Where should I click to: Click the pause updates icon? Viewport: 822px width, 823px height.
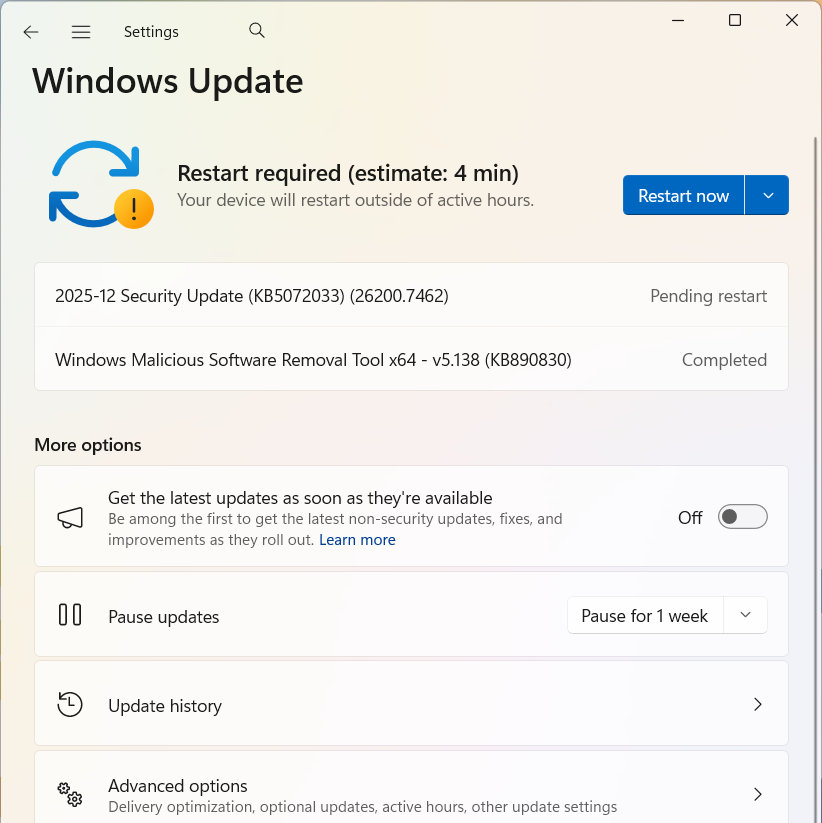tap(70, 615)
